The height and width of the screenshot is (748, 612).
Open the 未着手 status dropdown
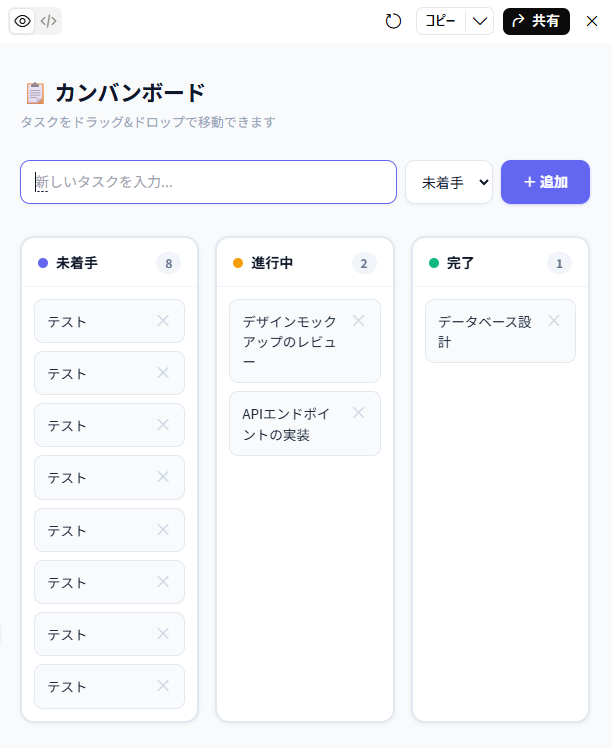(449, 182)
